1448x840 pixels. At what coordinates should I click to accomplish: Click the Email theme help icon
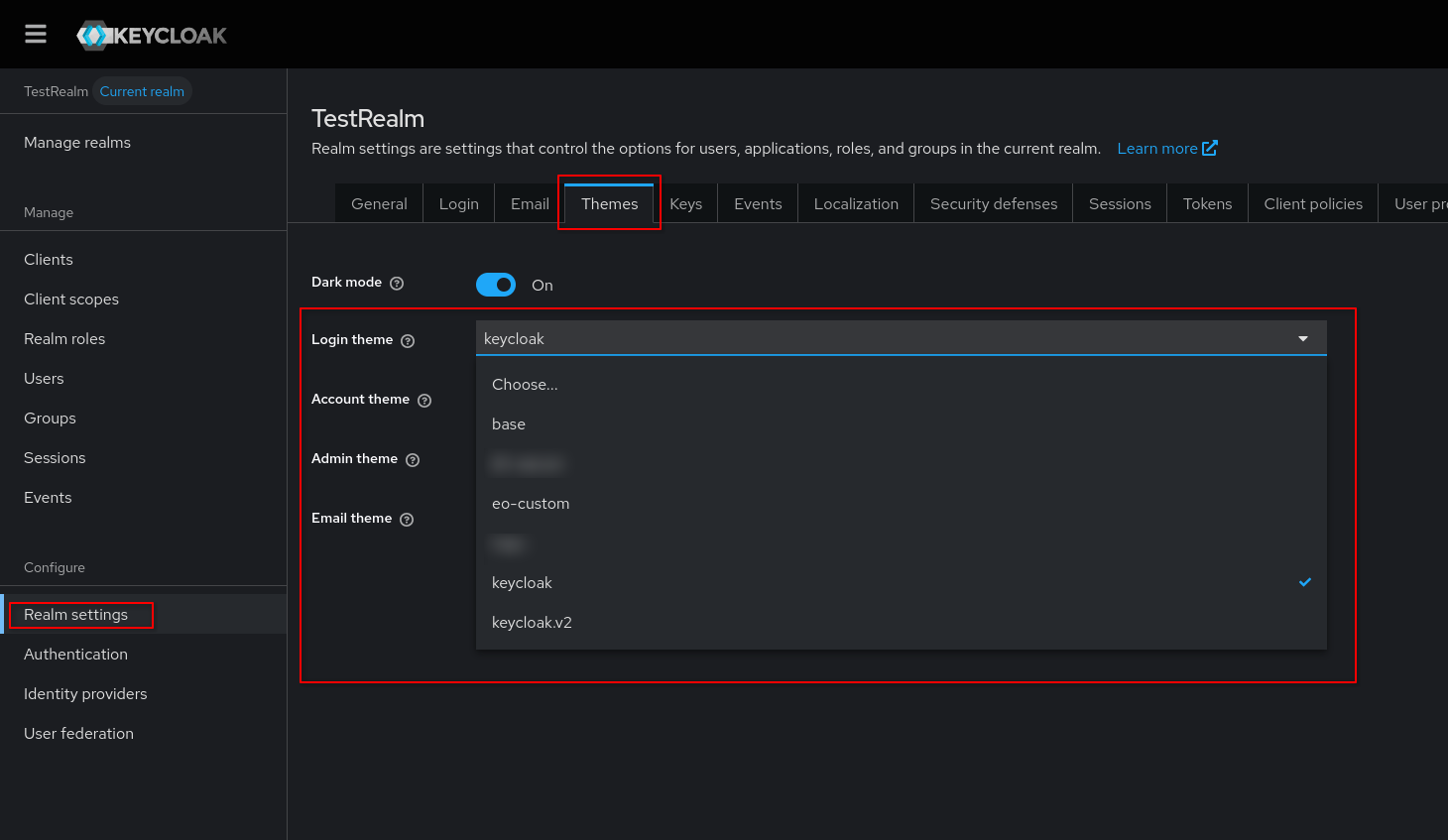pyautogui.click(x=407, y=520)
